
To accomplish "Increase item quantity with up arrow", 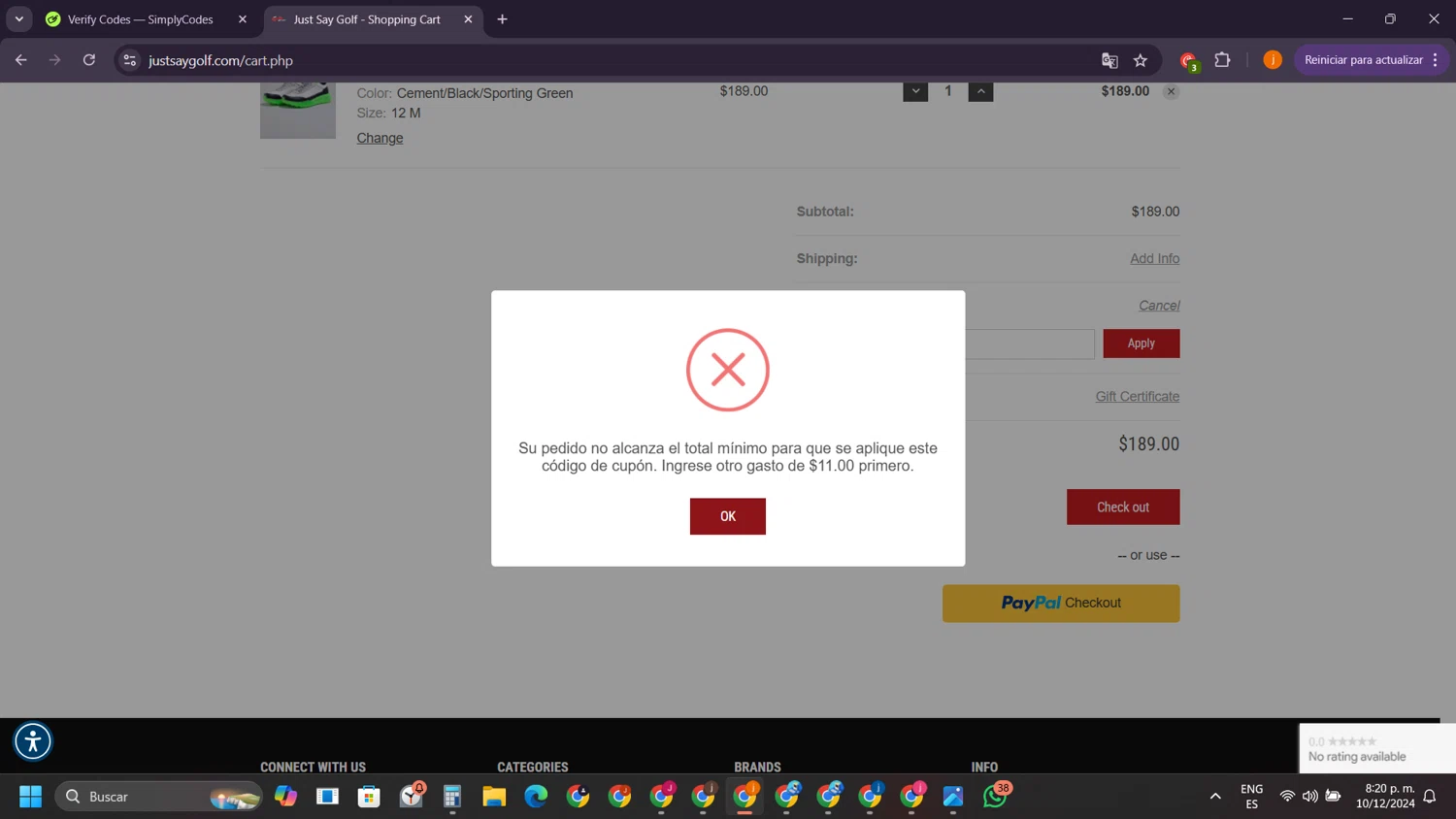I will (980, 91).
